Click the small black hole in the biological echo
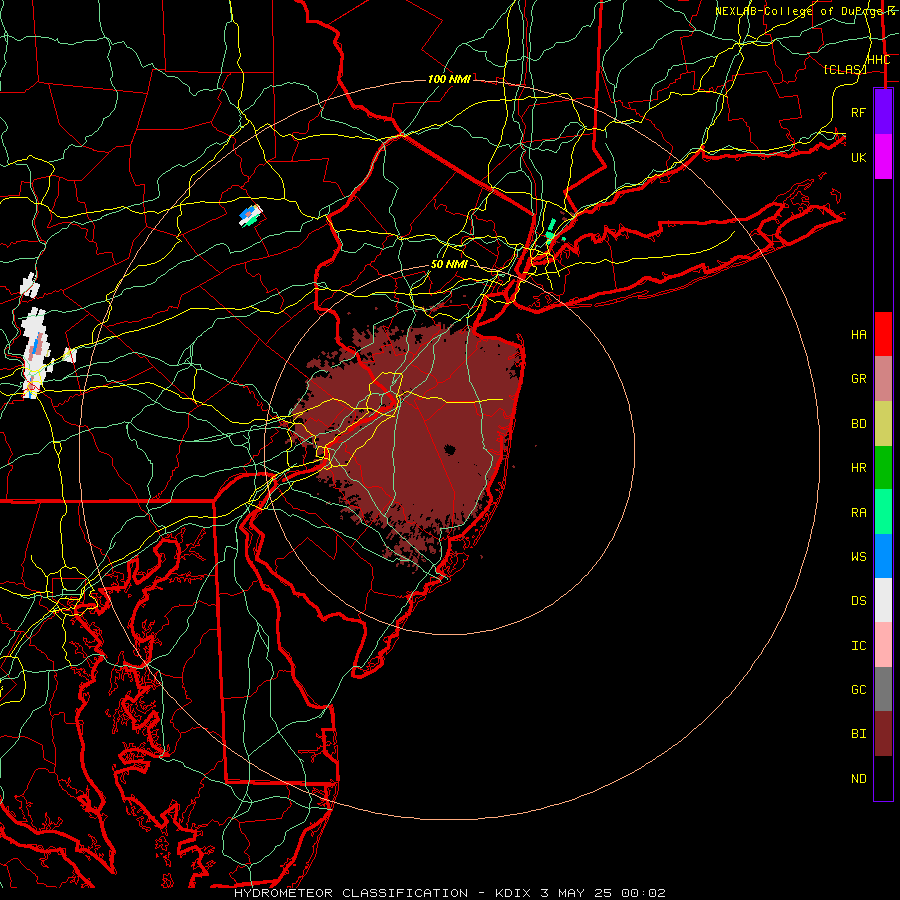900x900 pixels. click(449, 449)
